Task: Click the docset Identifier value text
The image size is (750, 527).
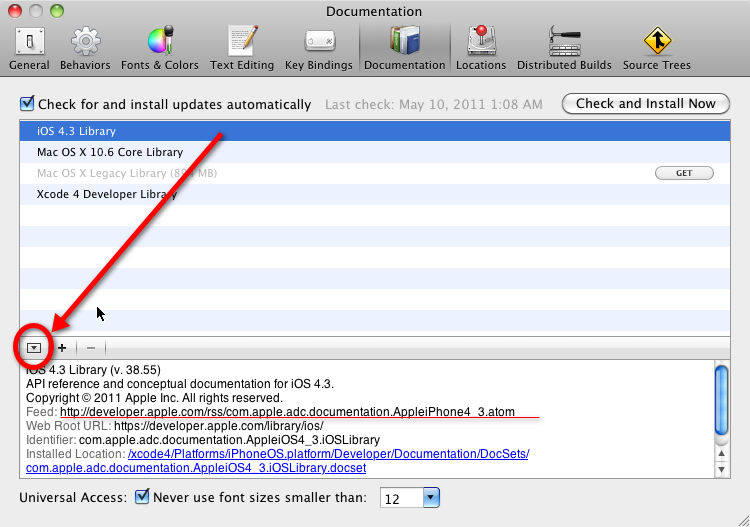Action: [229, 439]
